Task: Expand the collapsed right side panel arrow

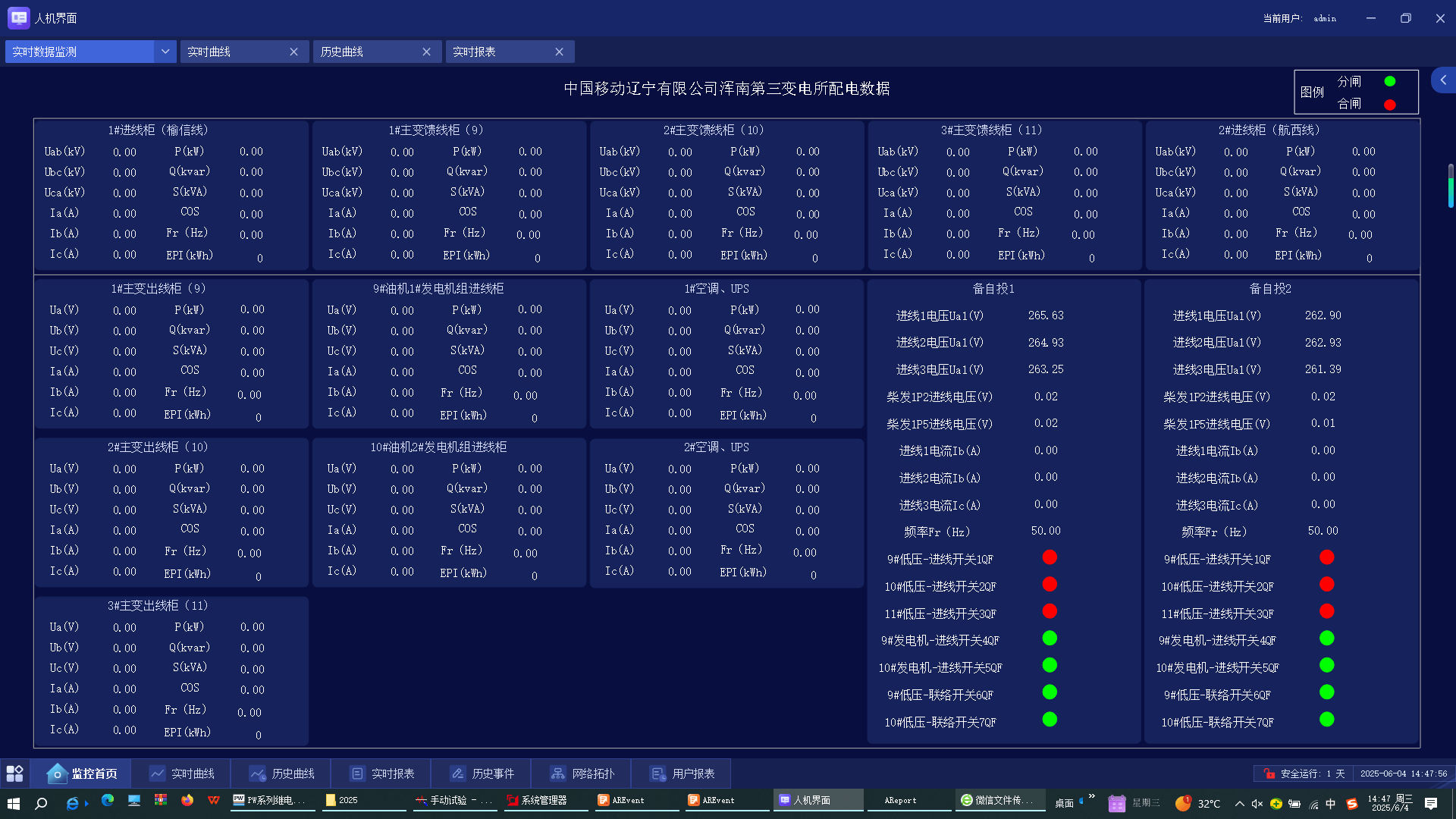Action: pos(1443,80)
